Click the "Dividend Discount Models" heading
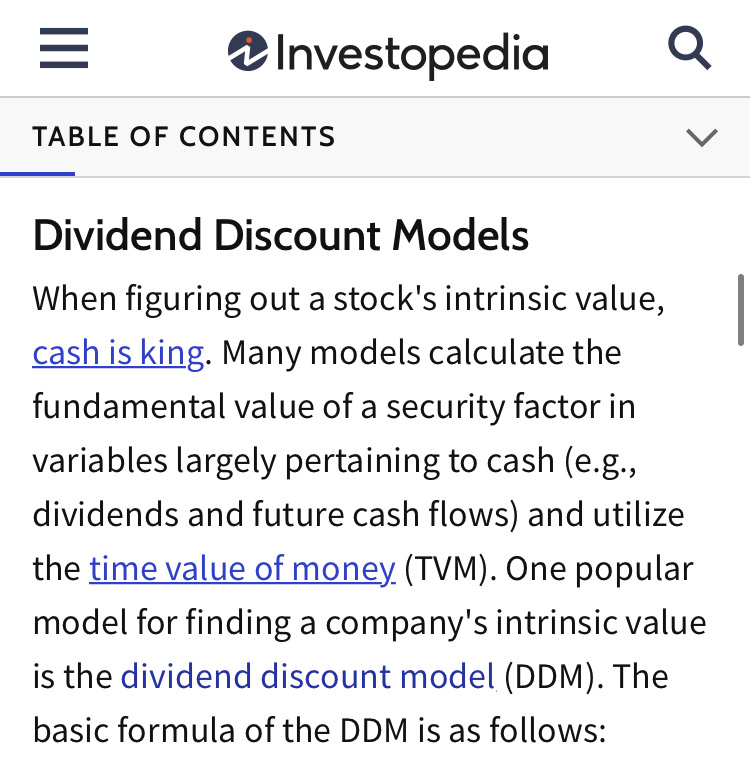This screenshot has height=784, width=750. tap(281, 236)
